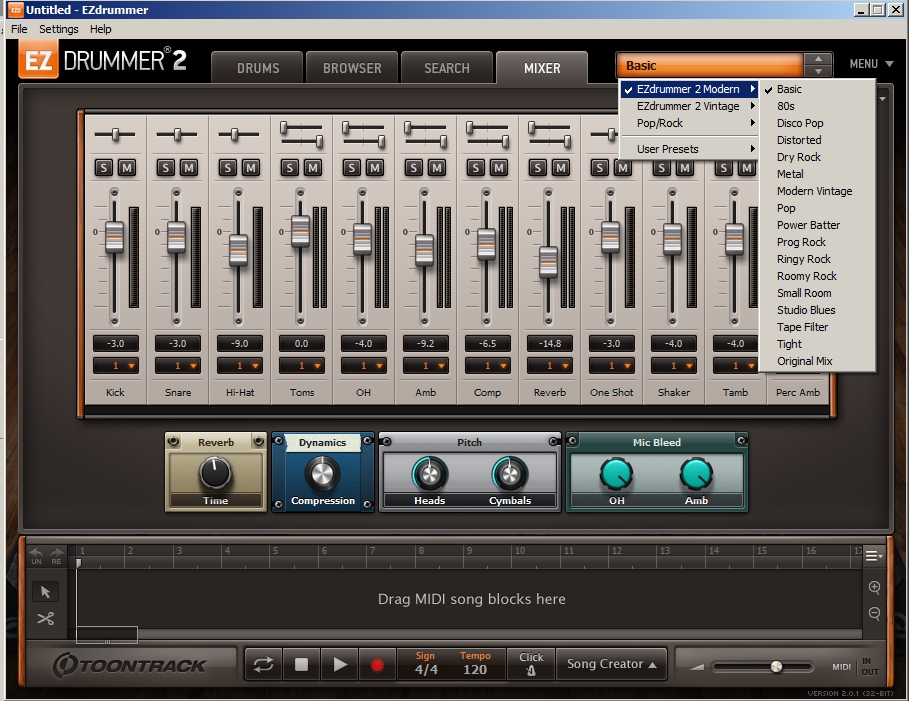Screen dimensions: 909x701
Task: Click the Snare pan slider
Action: click(177, 135)
